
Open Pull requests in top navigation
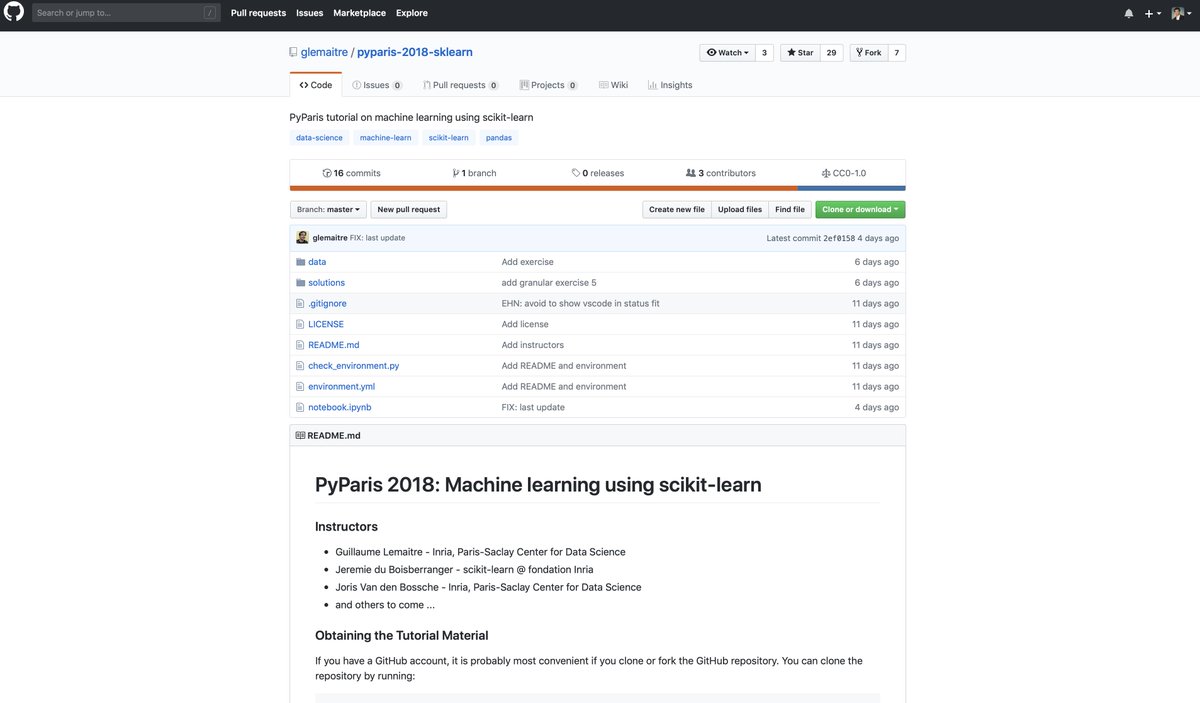[x=258, y=13]
